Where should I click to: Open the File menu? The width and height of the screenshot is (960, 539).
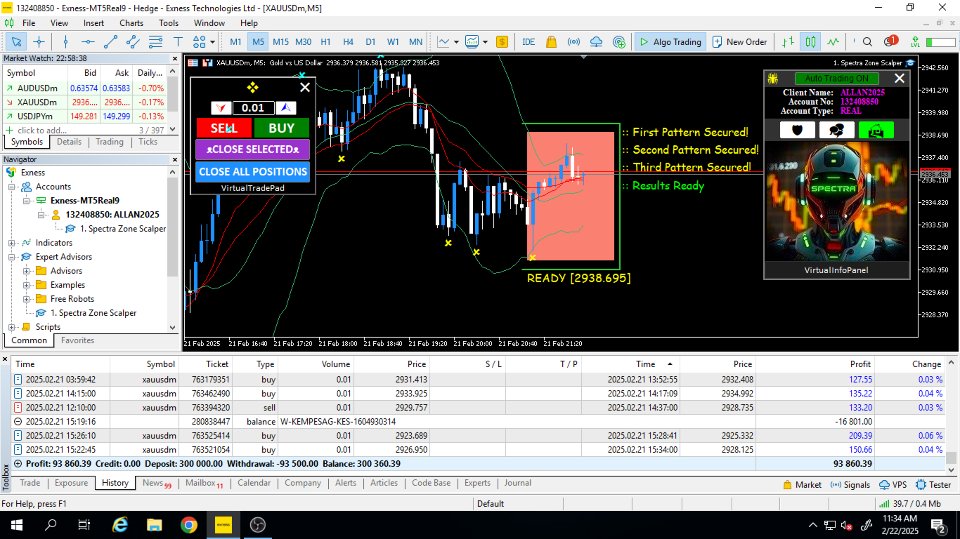tap(29, 23)
